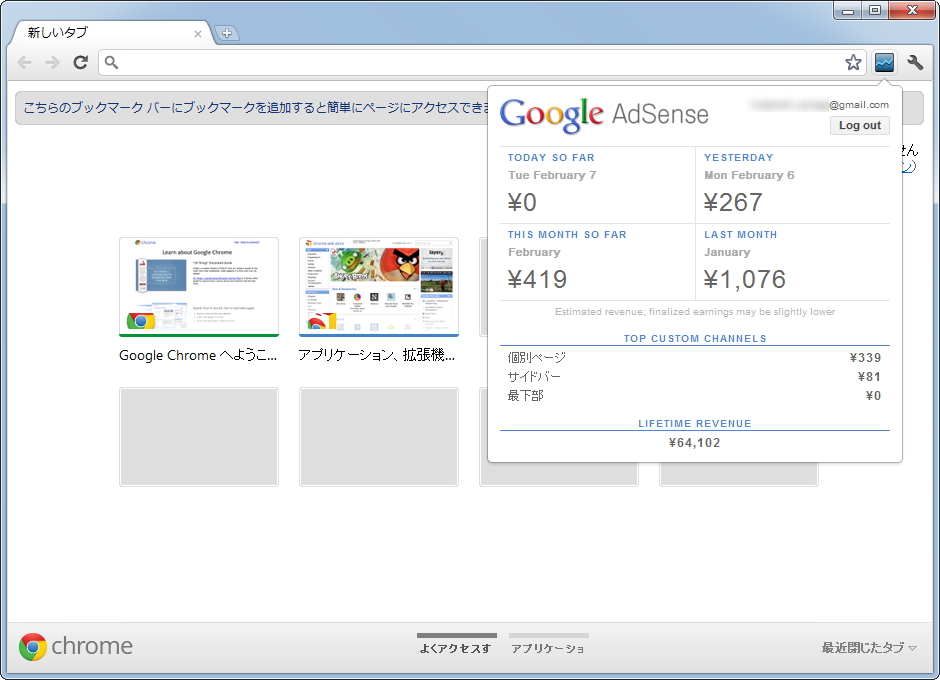Log out of Google AdSense
Viewport: 940px width, 680px height.
(859, 125)
